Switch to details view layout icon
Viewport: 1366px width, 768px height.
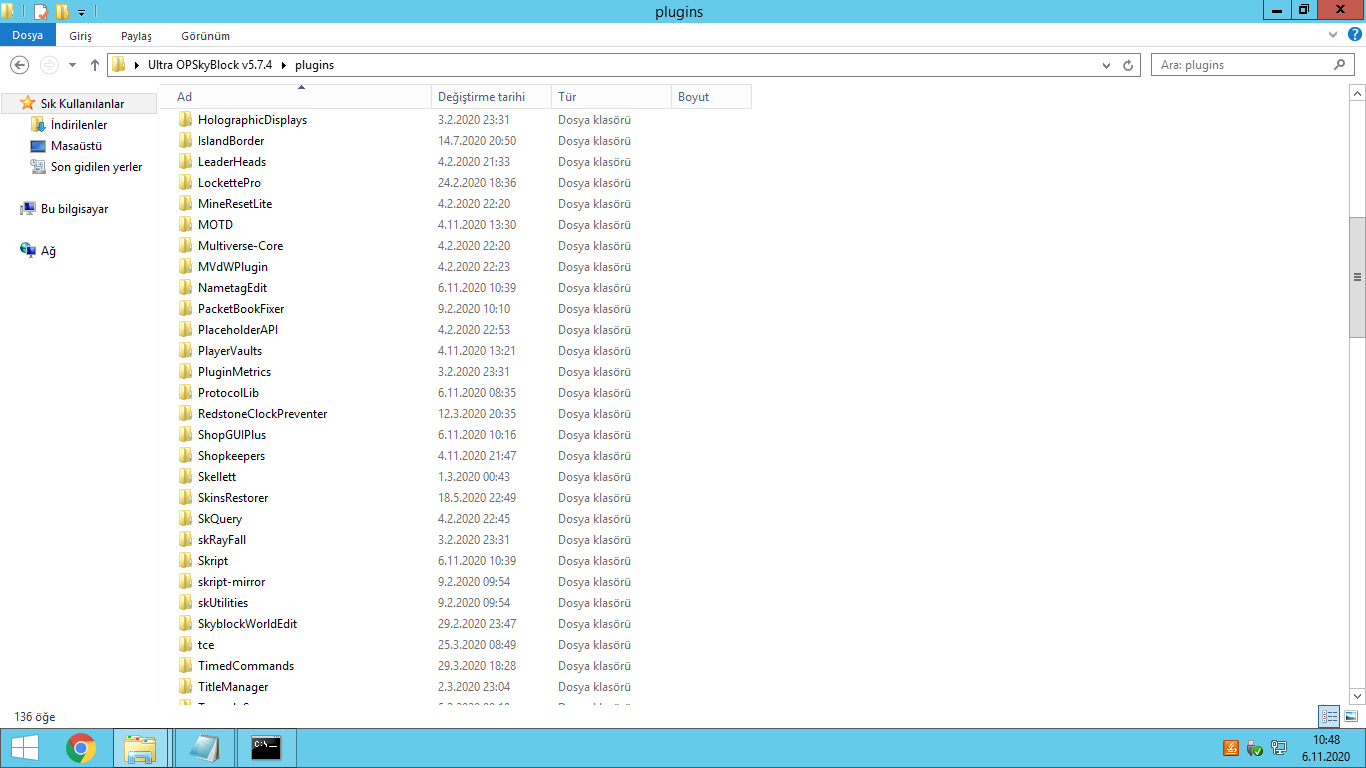1329,716
